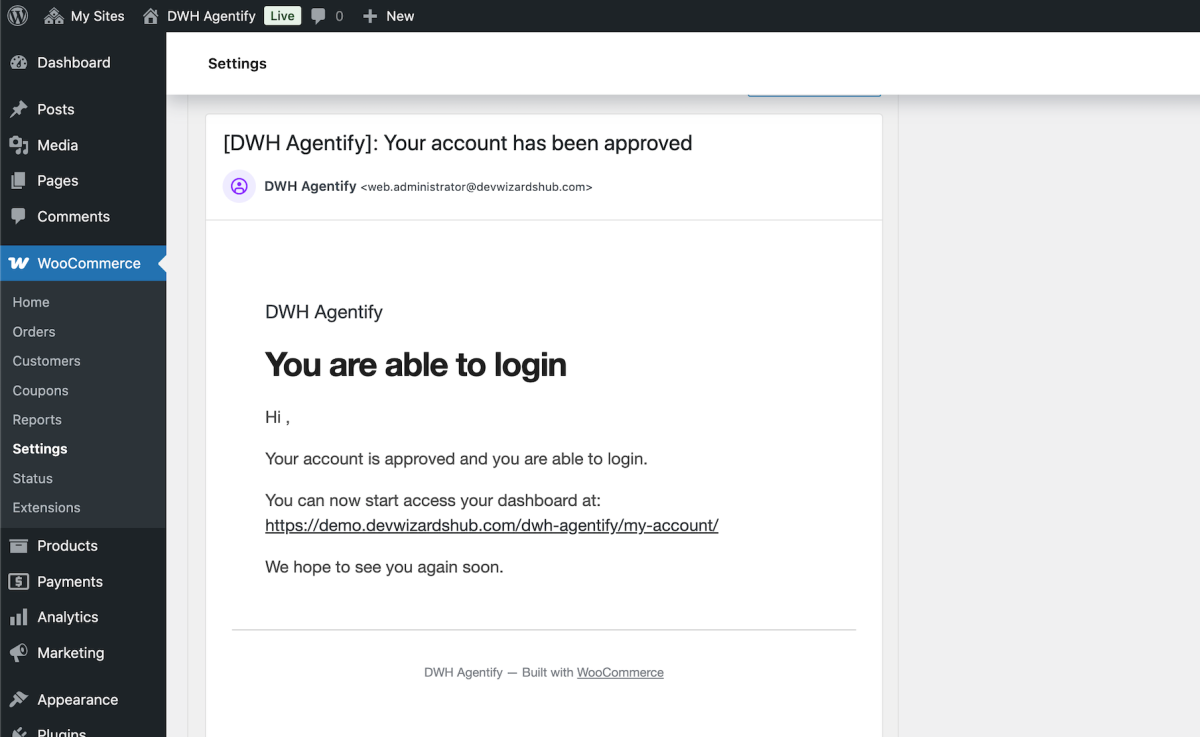Click the plus New icon
The width and height of the screenshot is (1200, 737).
pos(370,16)
